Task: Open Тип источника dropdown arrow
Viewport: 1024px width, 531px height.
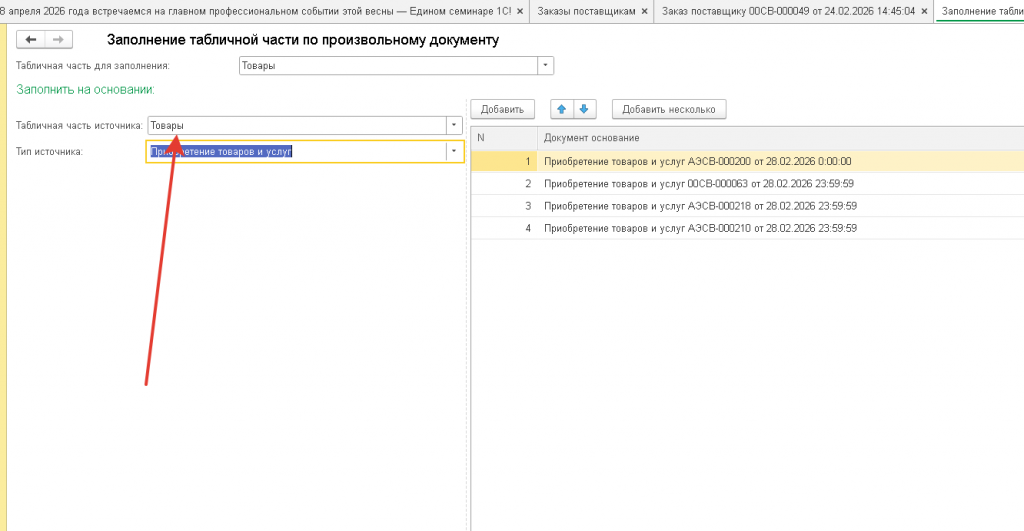Action: coord(454,152)
